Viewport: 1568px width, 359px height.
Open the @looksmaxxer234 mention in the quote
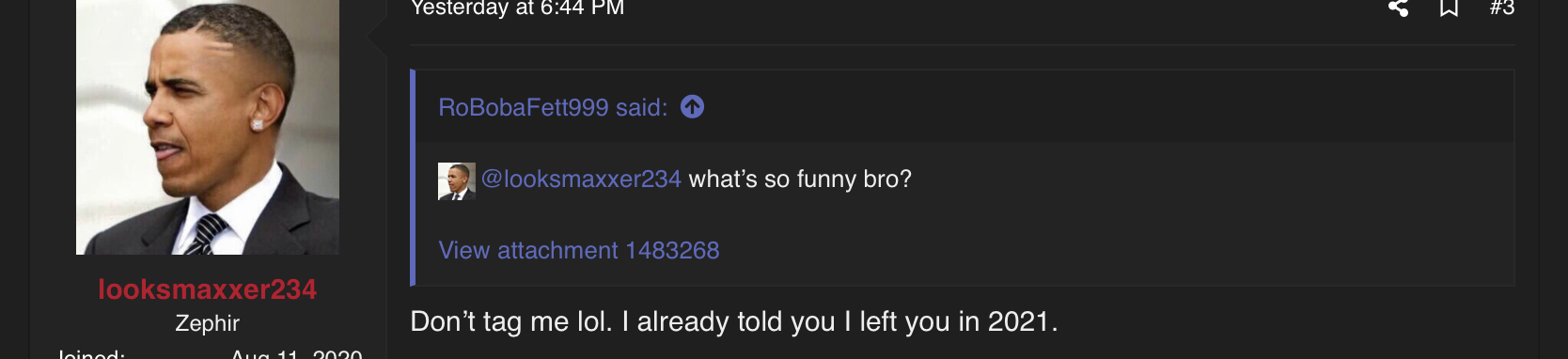pos(581,179)
